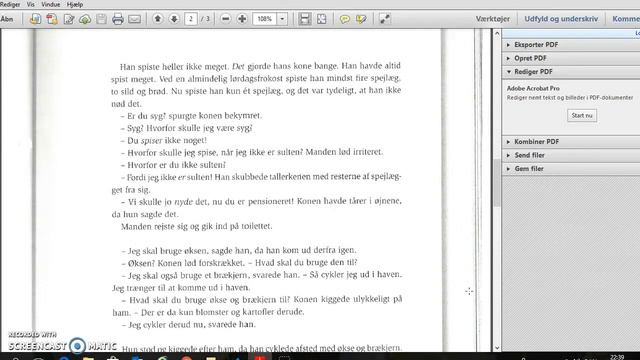The image size is (640, 360).
Task: Click the add sticky note comment icon
Action: tap(344, 19)
